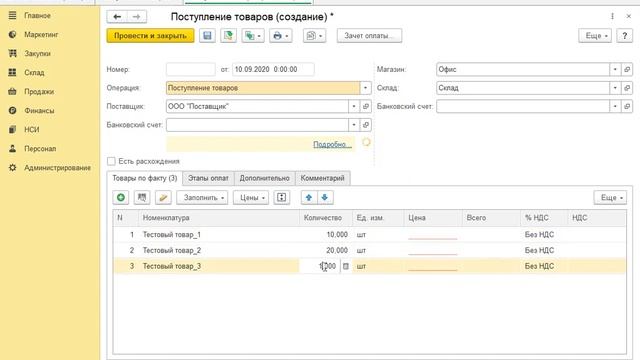Screen dimensions: 640x360
Task: Open the linked Магазин record icon
Action: pos(627,69)
